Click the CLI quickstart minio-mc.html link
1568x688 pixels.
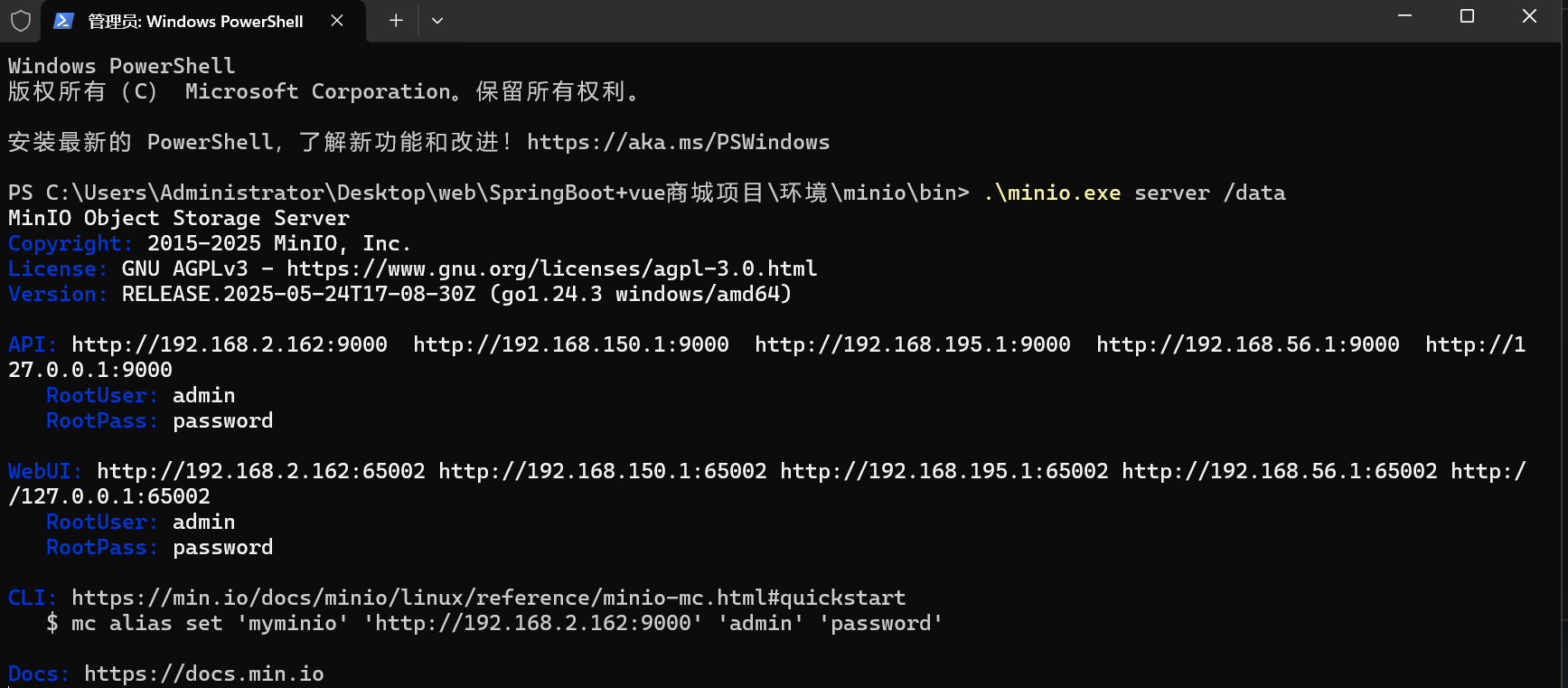click(x=488, y=598)
